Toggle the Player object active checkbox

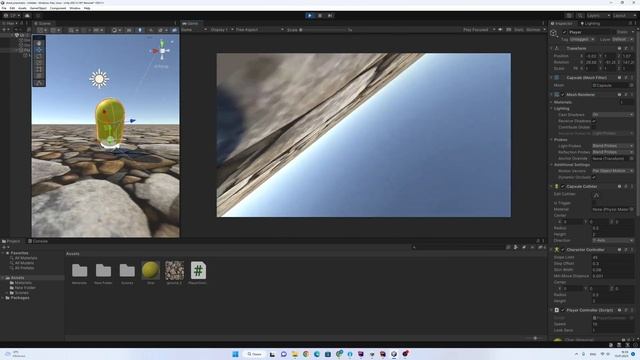564,32
